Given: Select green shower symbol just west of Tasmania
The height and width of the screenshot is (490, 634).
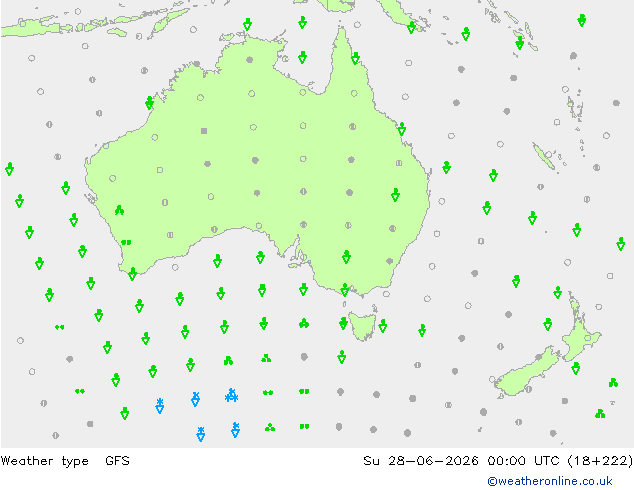Looking at the screenshot, I should 343,323.
